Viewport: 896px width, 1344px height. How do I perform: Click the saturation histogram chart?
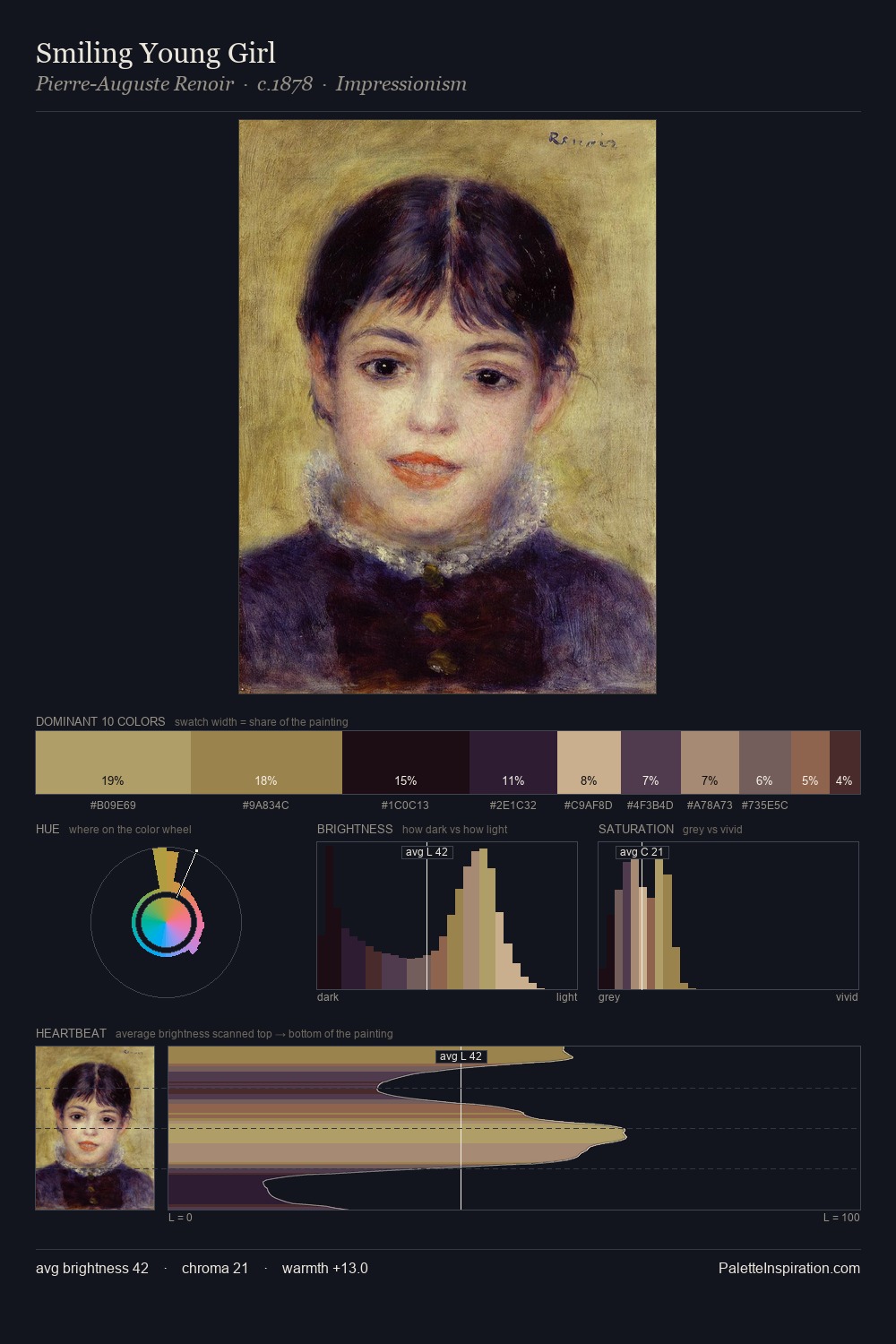(728, 916)
